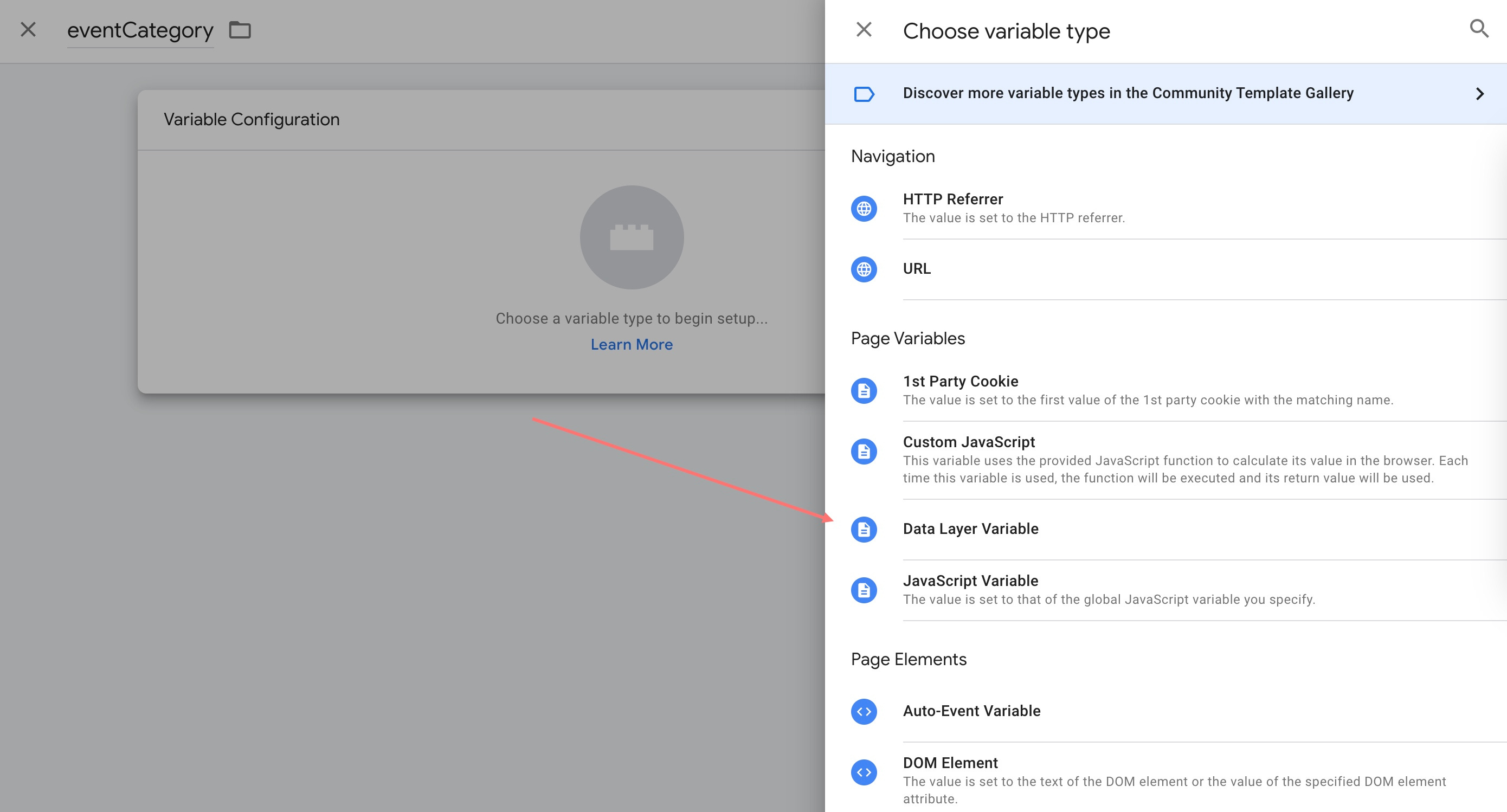Select the HTTP Referrer globe icon

click(864, 208)
